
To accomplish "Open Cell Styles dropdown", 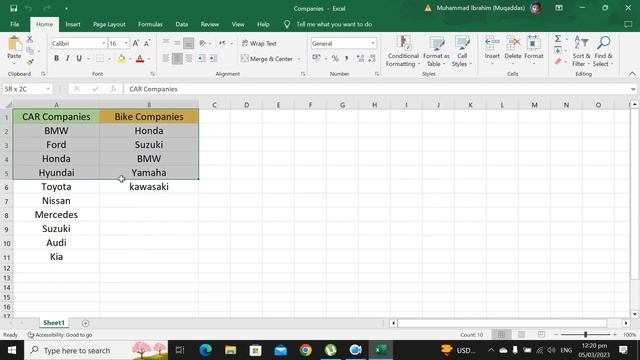I will [462, 51].
